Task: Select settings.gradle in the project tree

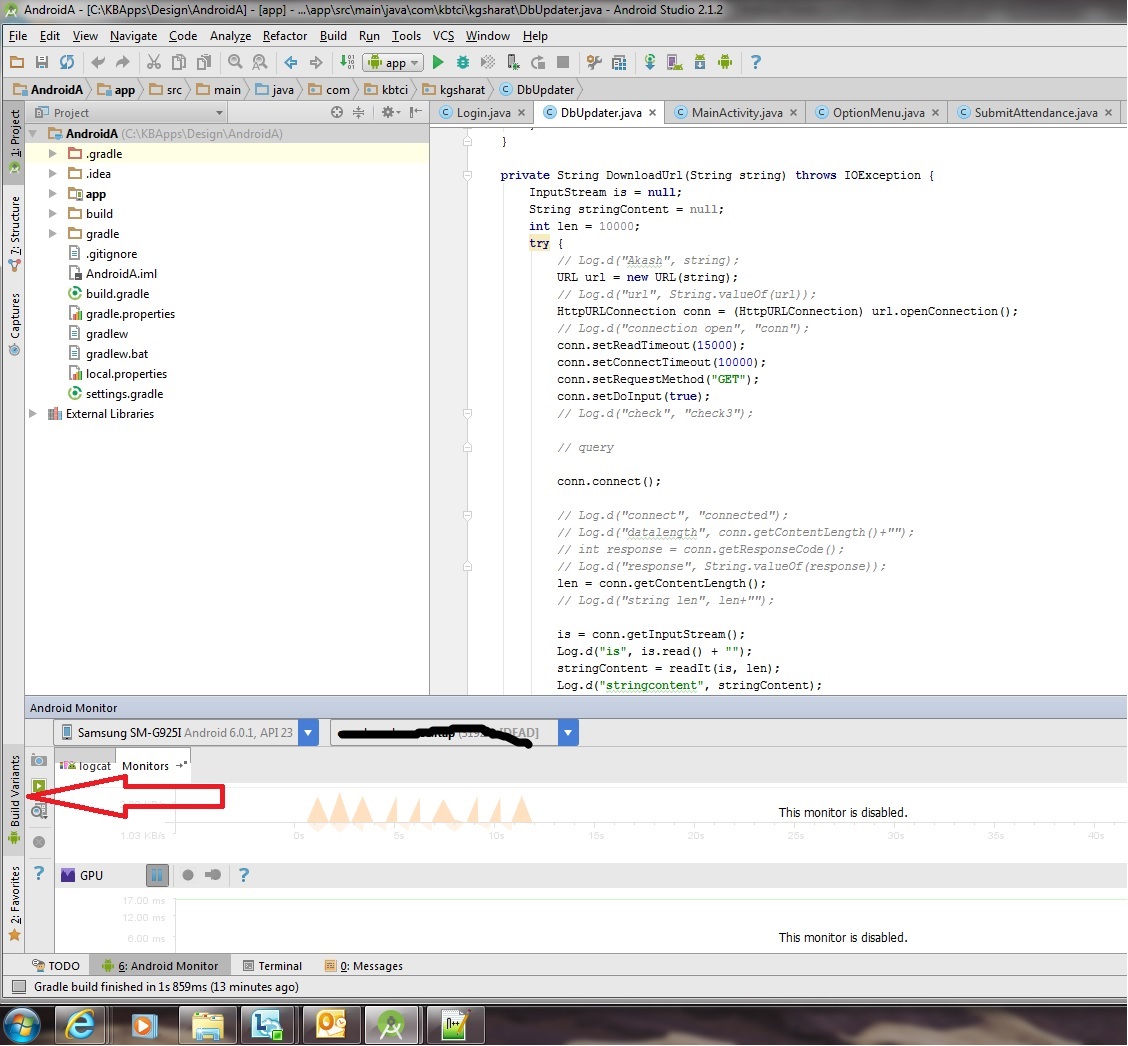Action: coord(124,394)
